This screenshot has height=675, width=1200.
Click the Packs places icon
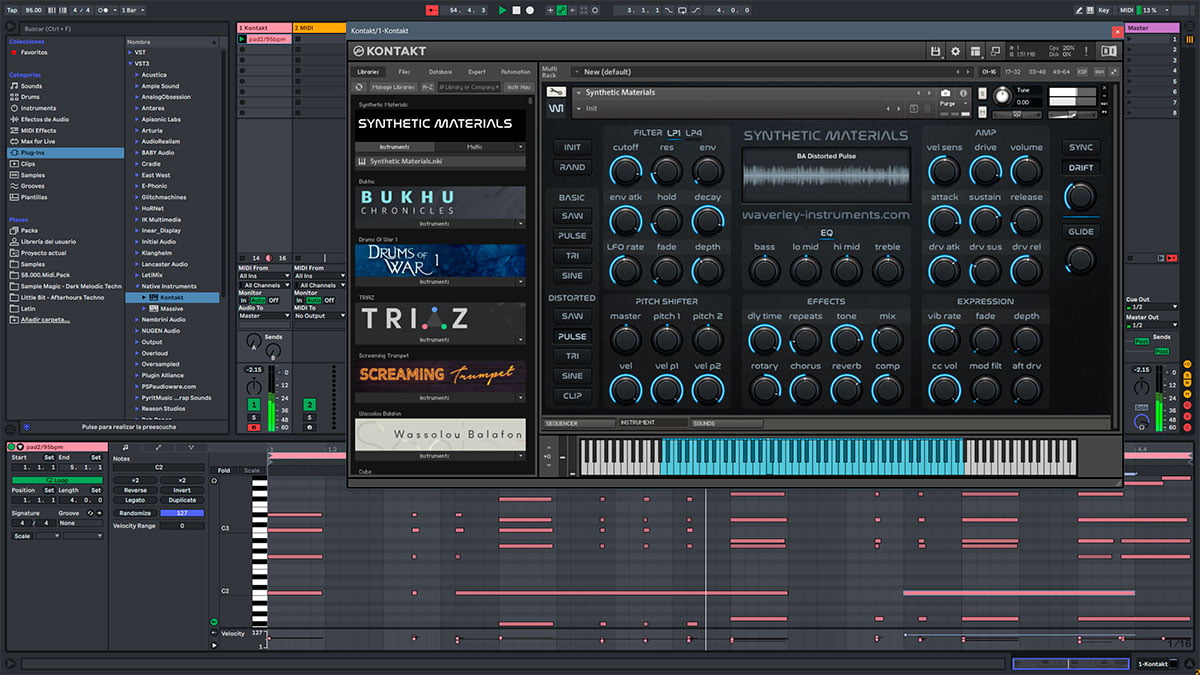14,230
